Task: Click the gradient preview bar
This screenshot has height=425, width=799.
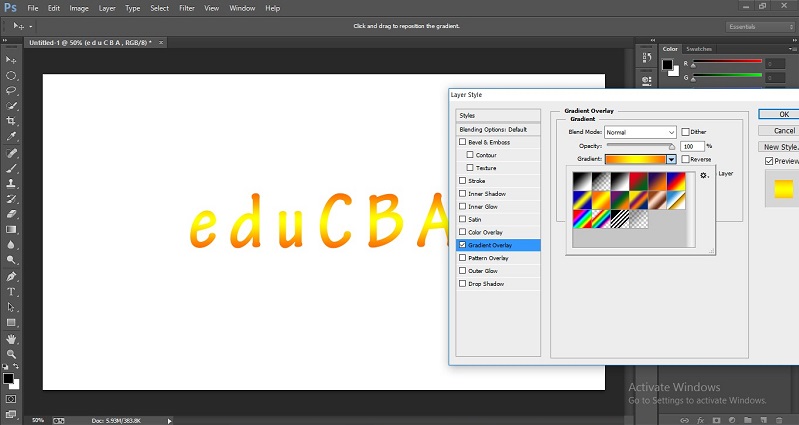Action: (x=635, y=160)
